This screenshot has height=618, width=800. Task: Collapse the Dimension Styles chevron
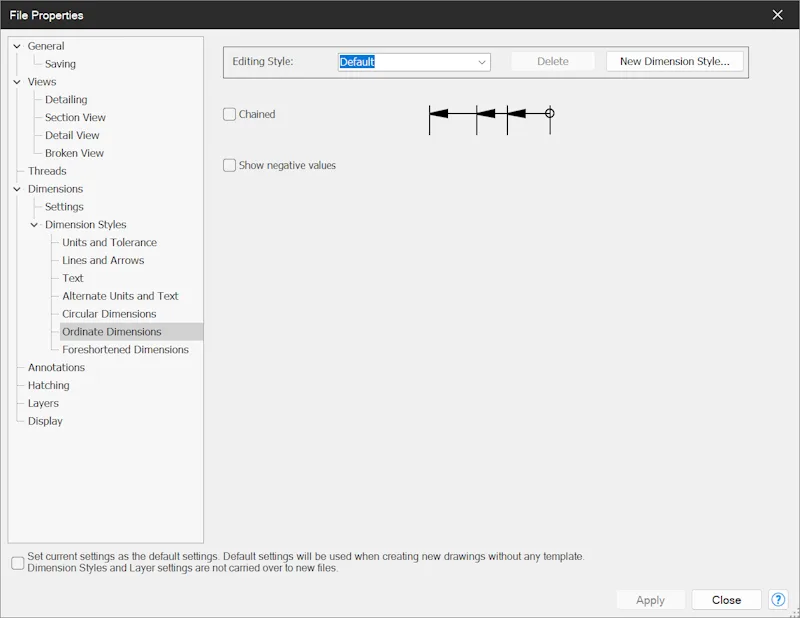34,225
